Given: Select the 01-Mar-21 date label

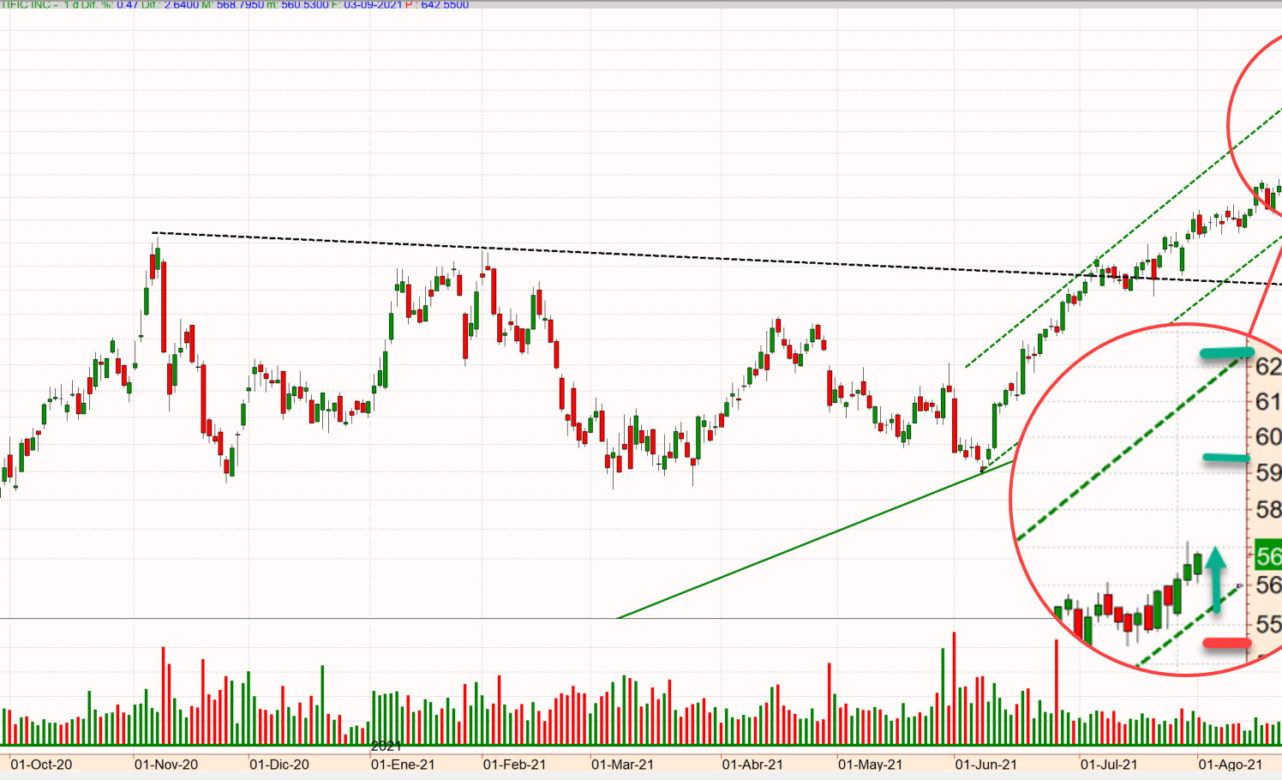Looking at the screenshot, I should point(622,764).
